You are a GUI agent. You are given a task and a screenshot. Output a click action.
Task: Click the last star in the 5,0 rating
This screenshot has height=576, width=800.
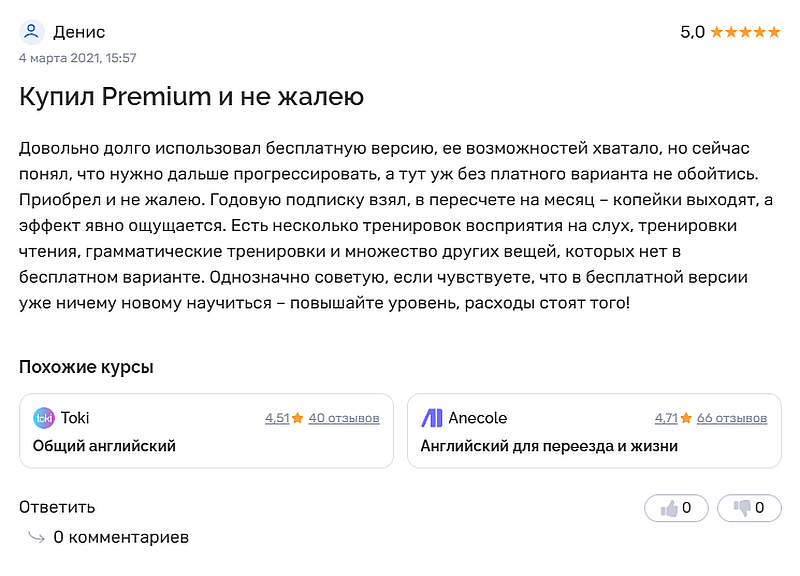(x=775, y=30)
